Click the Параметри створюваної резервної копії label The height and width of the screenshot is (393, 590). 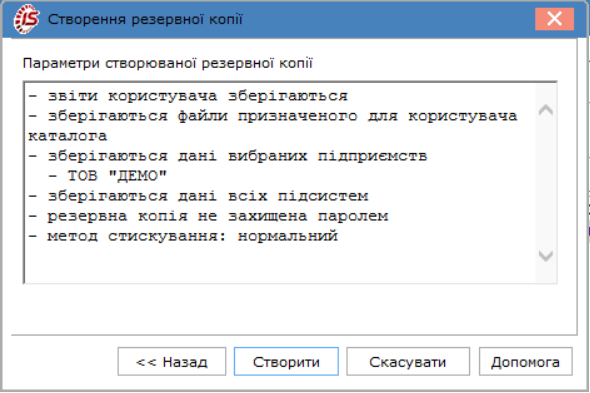point(168,63)
